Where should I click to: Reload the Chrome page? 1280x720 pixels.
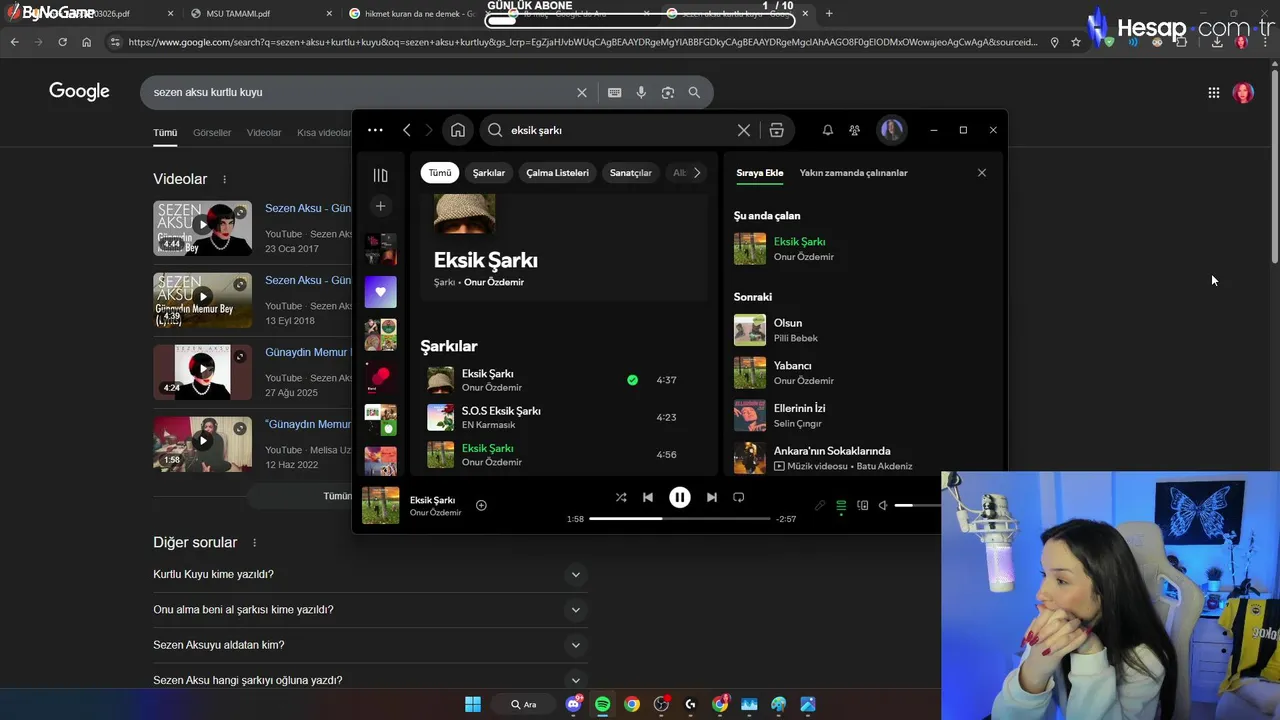62,42
